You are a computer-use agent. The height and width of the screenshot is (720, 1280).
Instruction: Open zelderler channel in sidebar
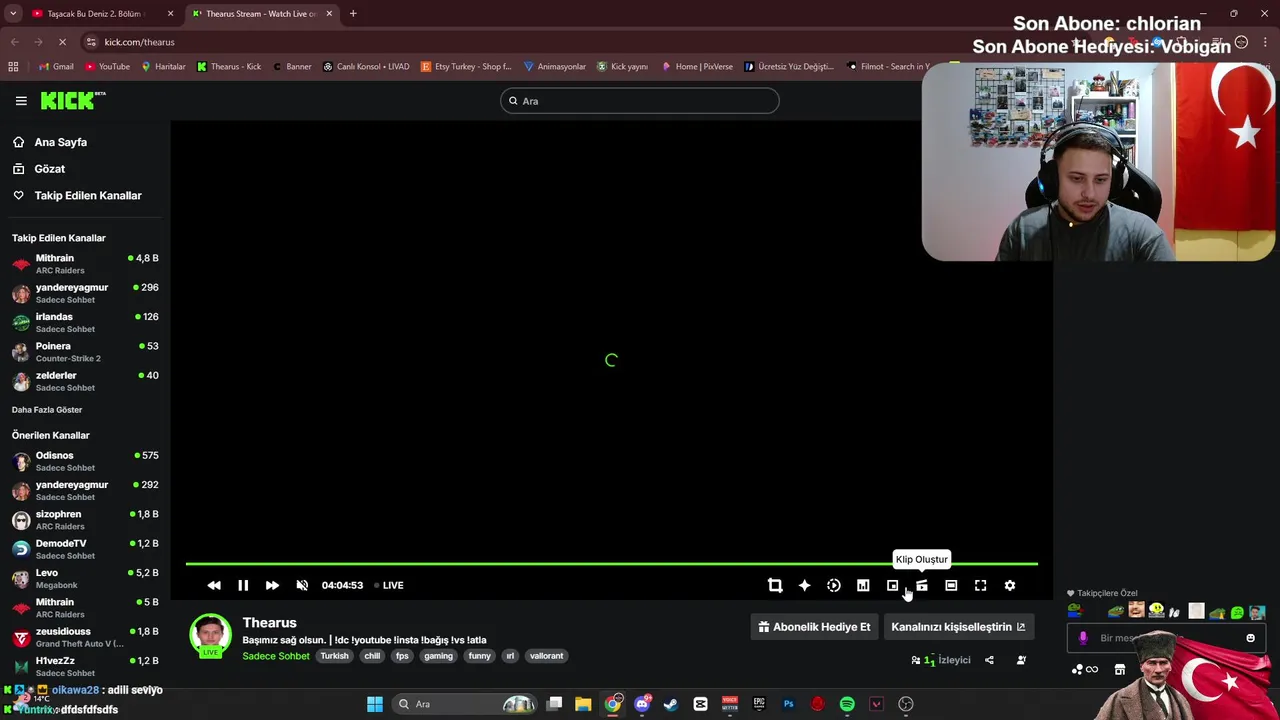[x=85, y=381]
